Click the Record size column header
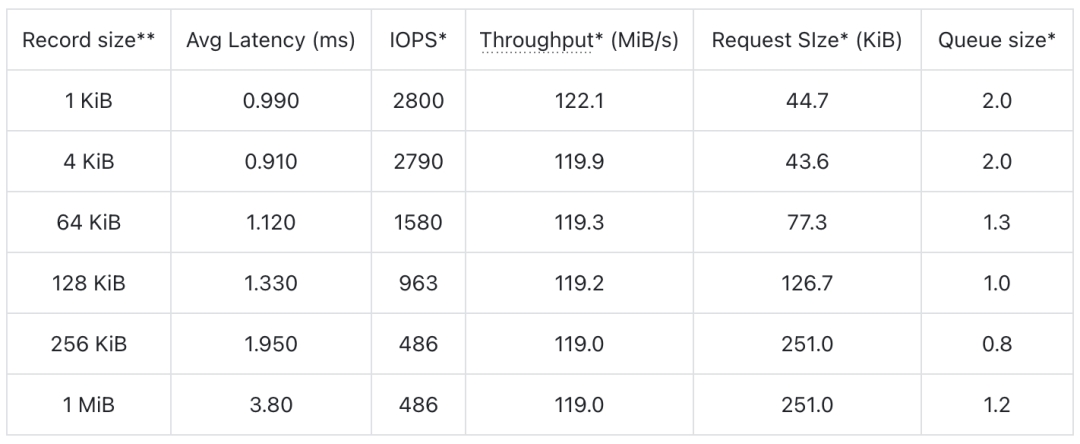Viewport: 1080px width, 444px height. click(89, 41)
